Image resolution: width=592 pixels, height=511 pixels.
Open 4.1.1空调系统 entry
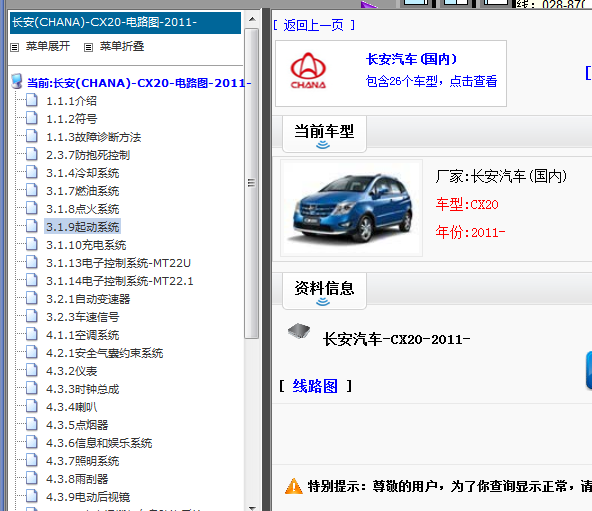pos(82,335)
